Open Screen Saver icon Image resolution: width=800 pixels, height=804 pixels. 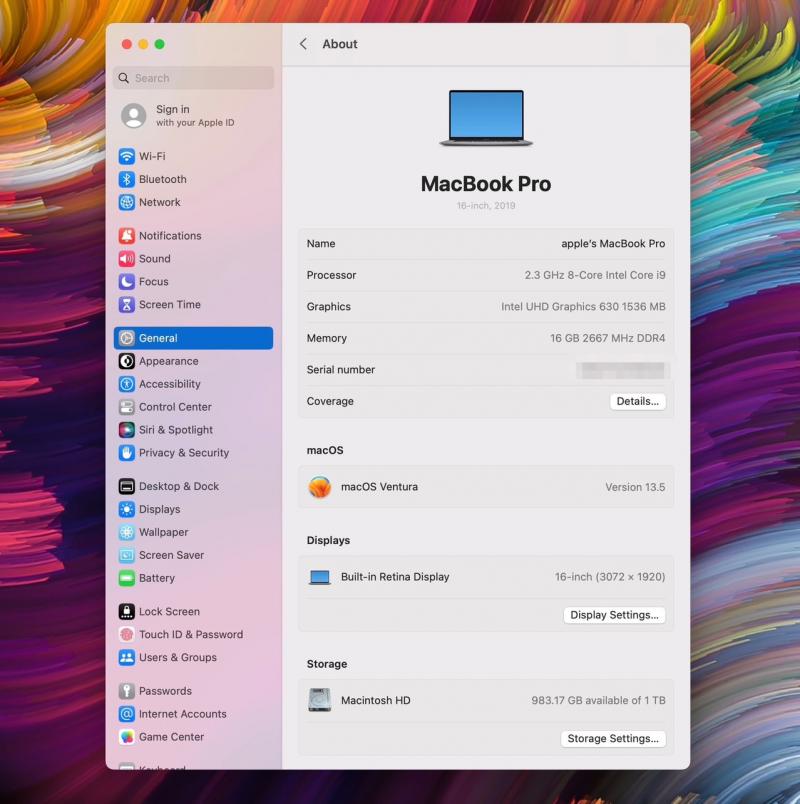coord(127,555)
